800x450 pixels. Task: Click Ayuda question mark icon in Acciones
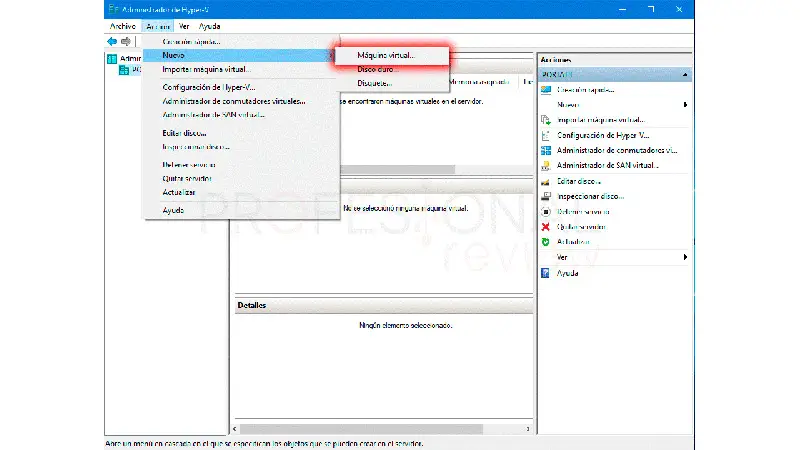(x=545, y=273)
